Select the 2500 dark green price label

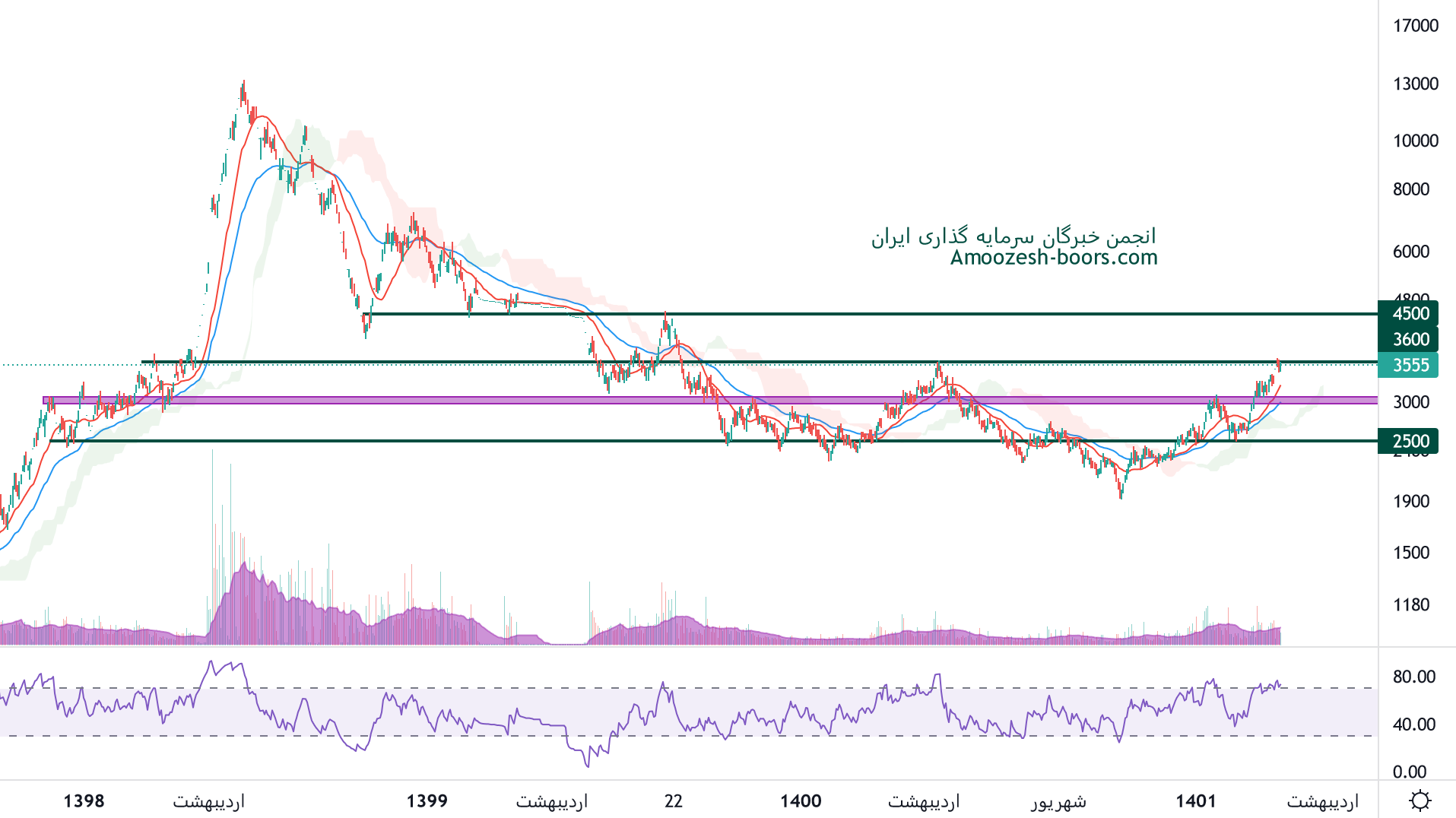[1410, 441]
